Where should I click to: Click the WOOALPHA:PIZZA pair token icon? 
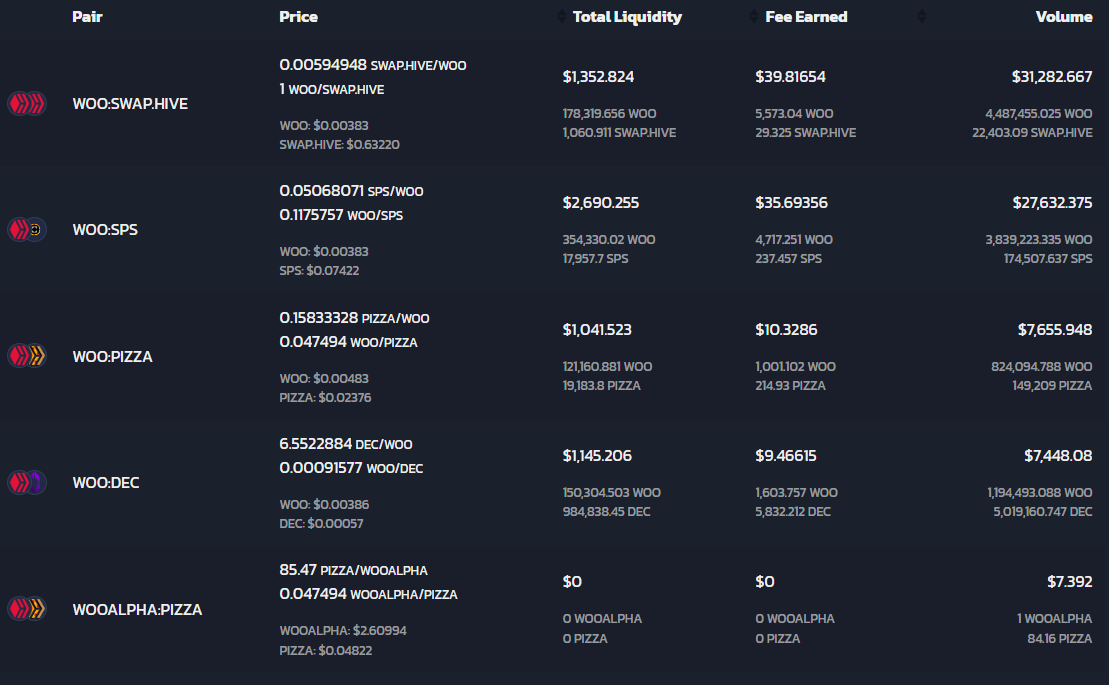click(x=27, y=609)
